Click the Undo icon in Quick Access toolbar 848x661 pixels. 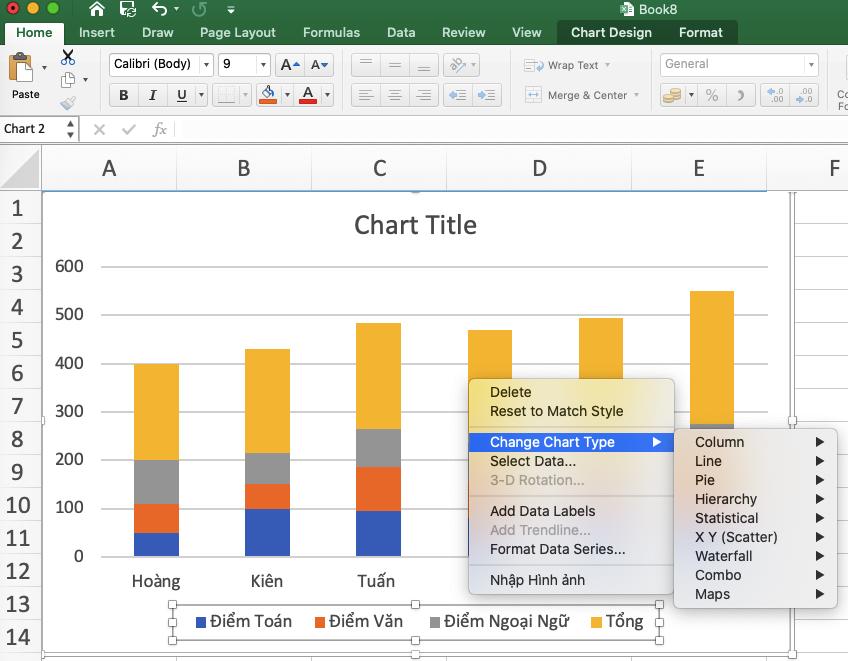(160, 8)
